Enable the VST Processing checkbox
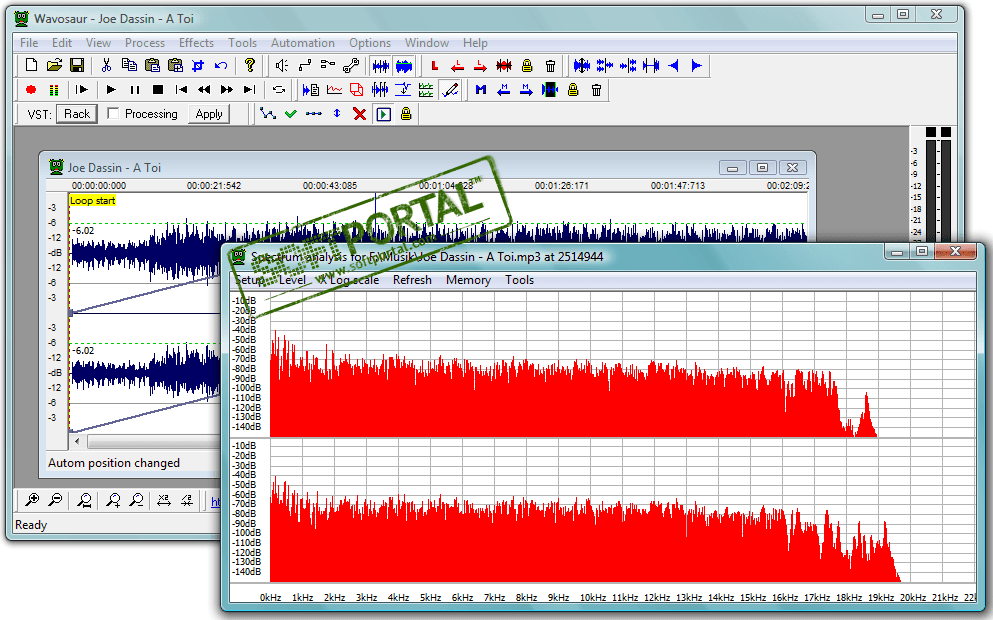The height and width of the screenshot is (620, 993). pyautogui.click(x=113, y=114)
